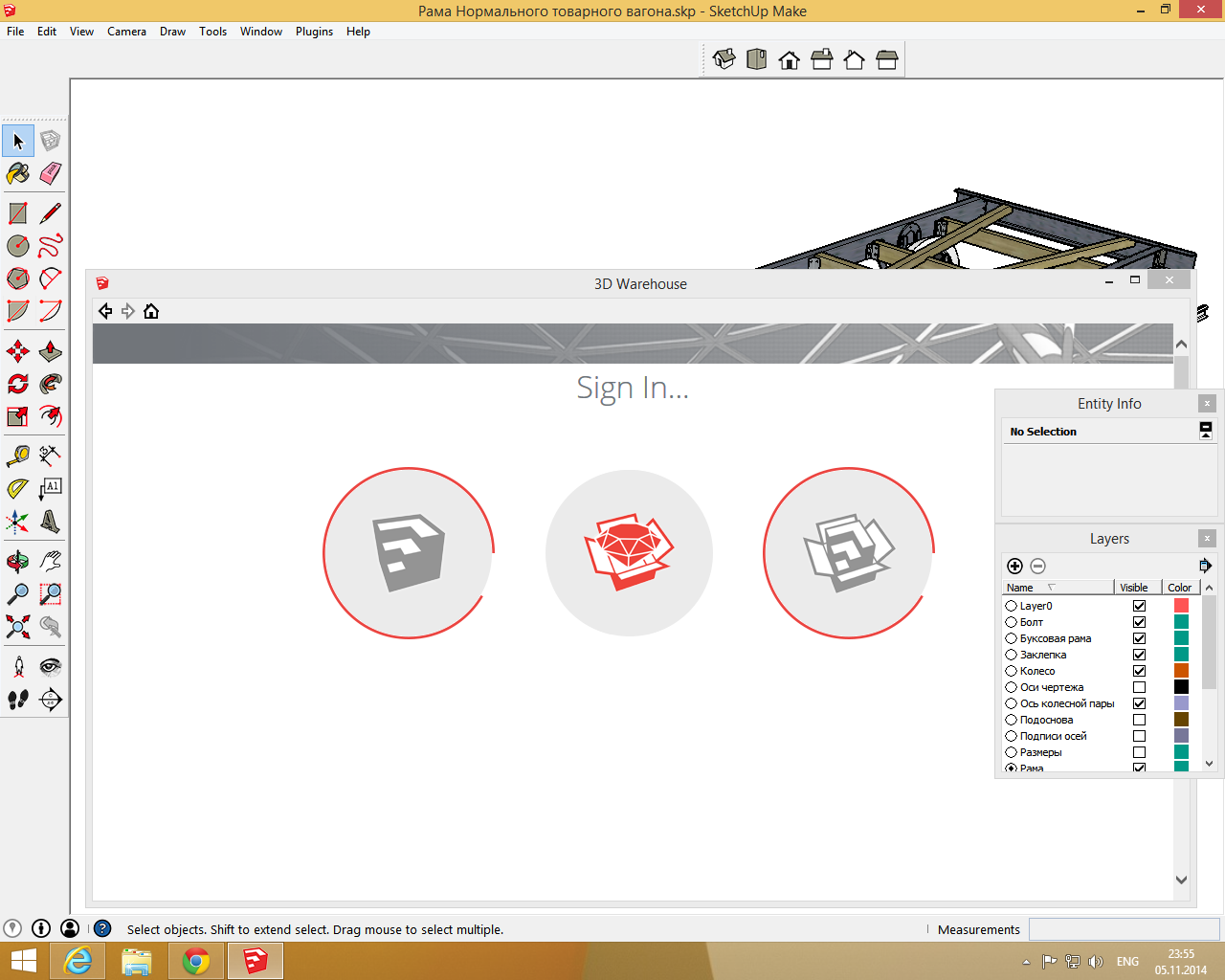1225x980 pixels.
Task: Toggle visibility of Layer0
Action: pyautogui.click(x=1139, y=606)
